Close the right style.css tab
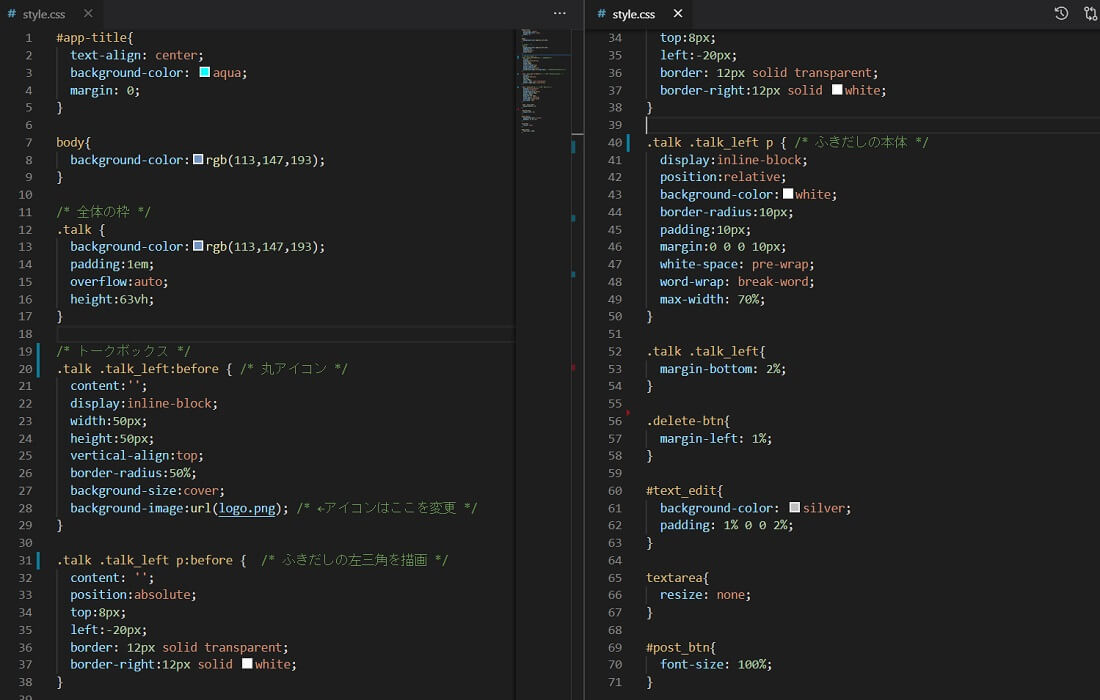Viewport: 1100px width, 700px height. pos(678,14)
